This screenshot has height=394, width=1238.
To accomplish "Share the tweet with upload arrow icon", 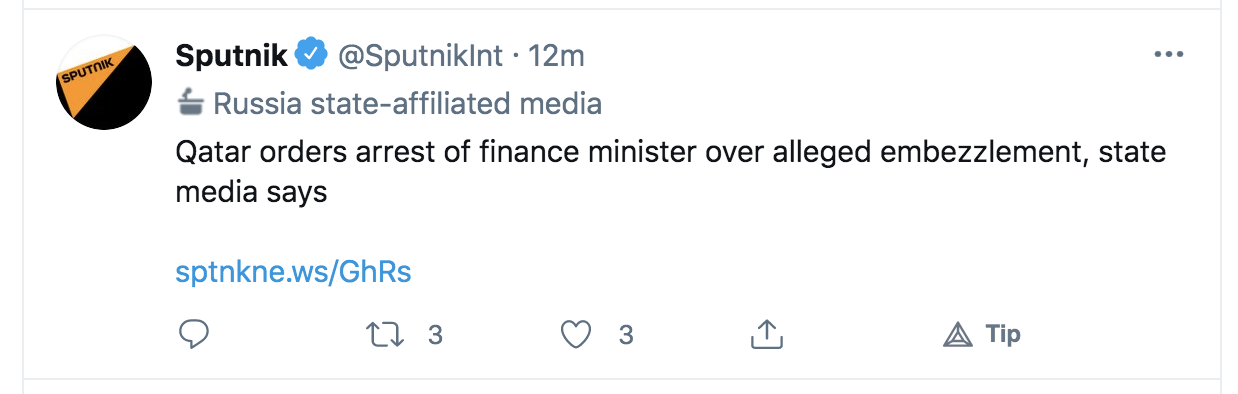I will pyautogui.click(x=764, y=334).
